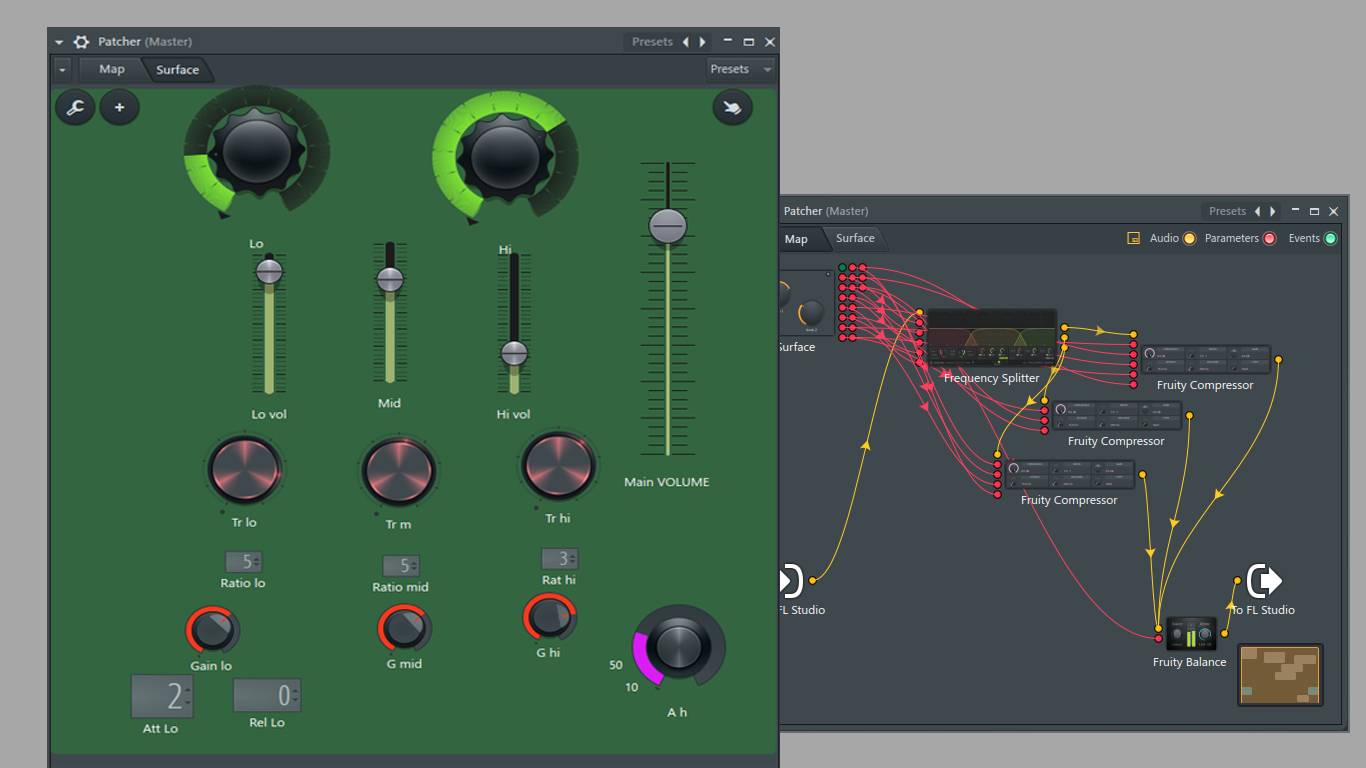Click the To FL Studio output node
The width and height of the screenshot is (1366, 768).
pos(1265,580)
